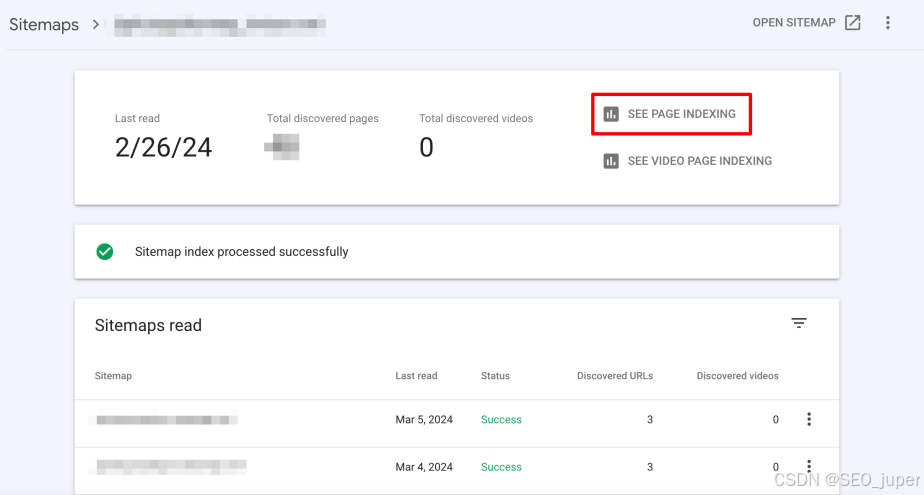Click the Discovered videos column header
The height and width of the screenshot is (495, 924).
pyautogui.click(x=737, y=376)
